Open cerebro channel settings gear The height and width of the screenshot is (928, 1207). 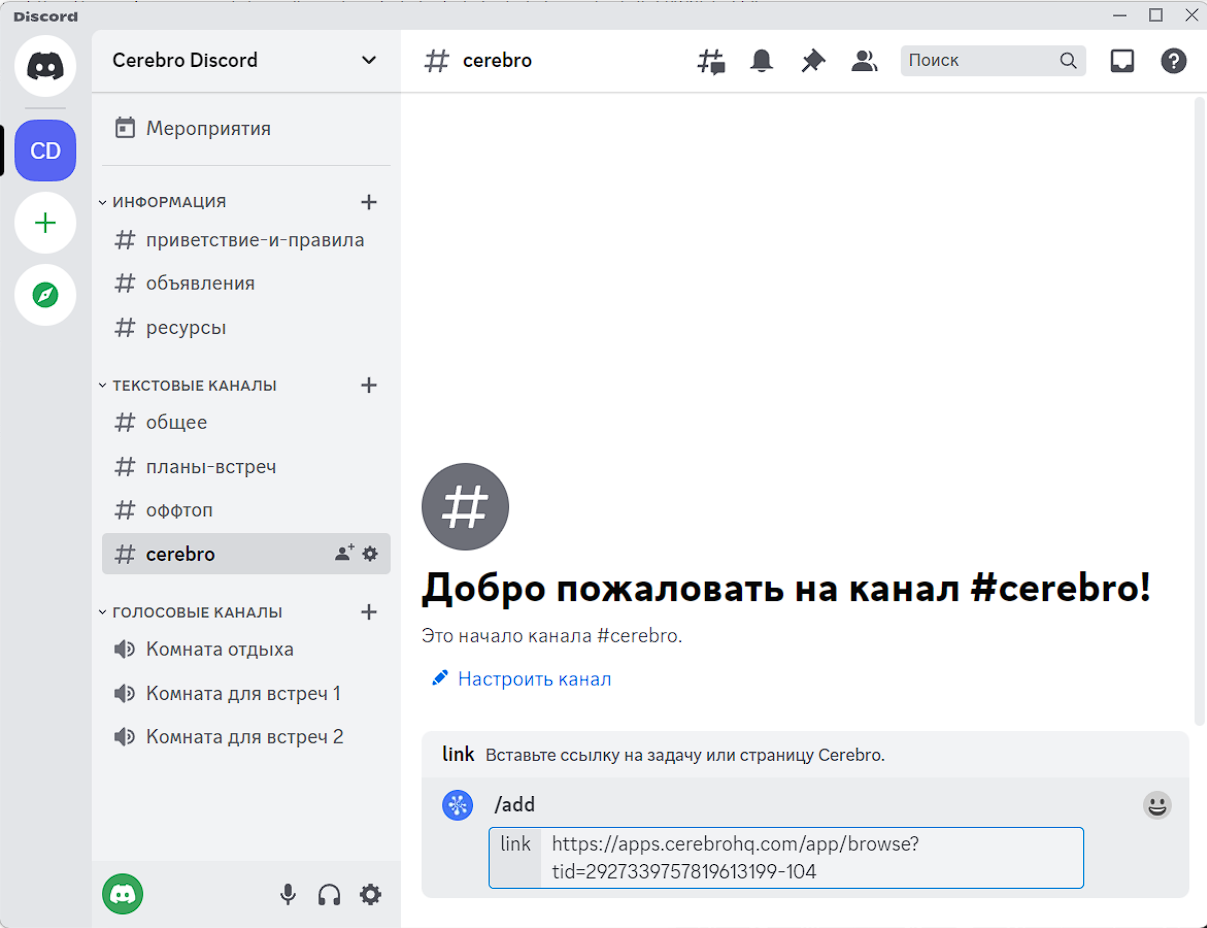(x=370, y=553)
